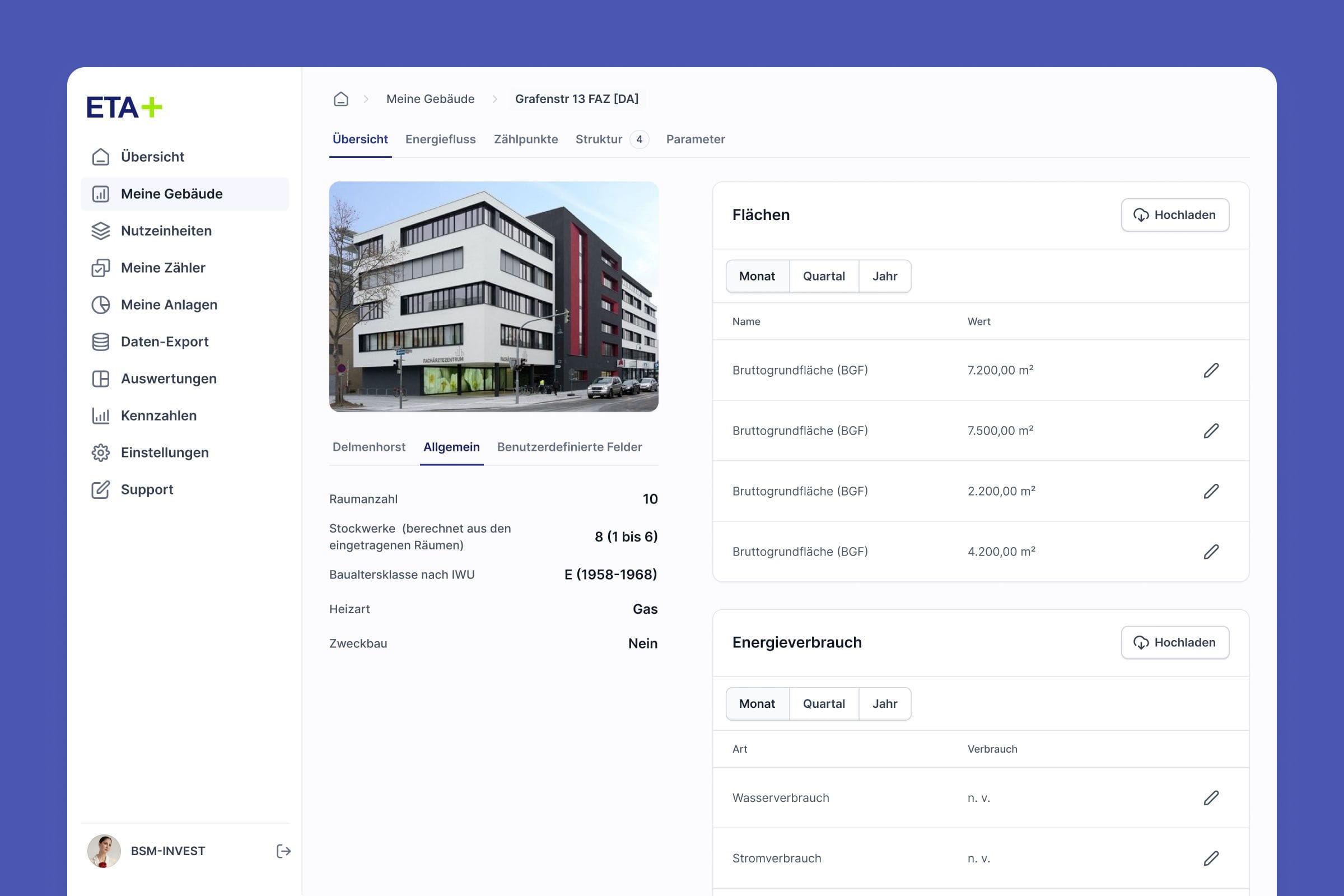Click pencil icon for Stromverbrauch
Screen dimensions: 1344x896
pyautogui.click(x=1211, y=858)
